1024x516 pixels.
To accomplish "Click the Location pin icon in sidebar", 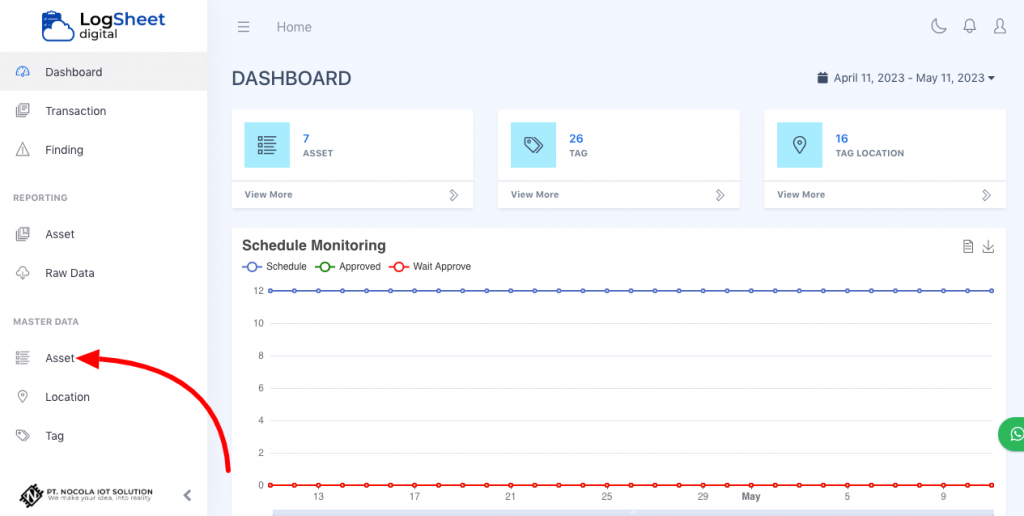I will (23, 396).
